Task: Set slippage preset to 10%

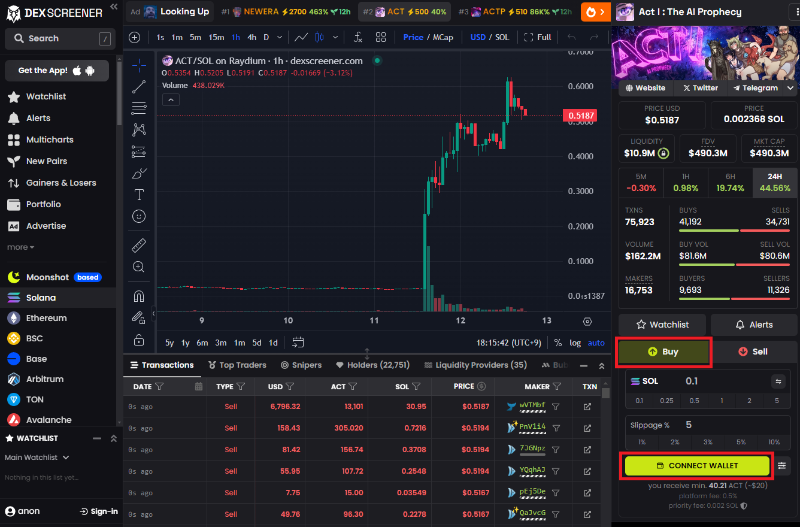Action: [774, 442]
